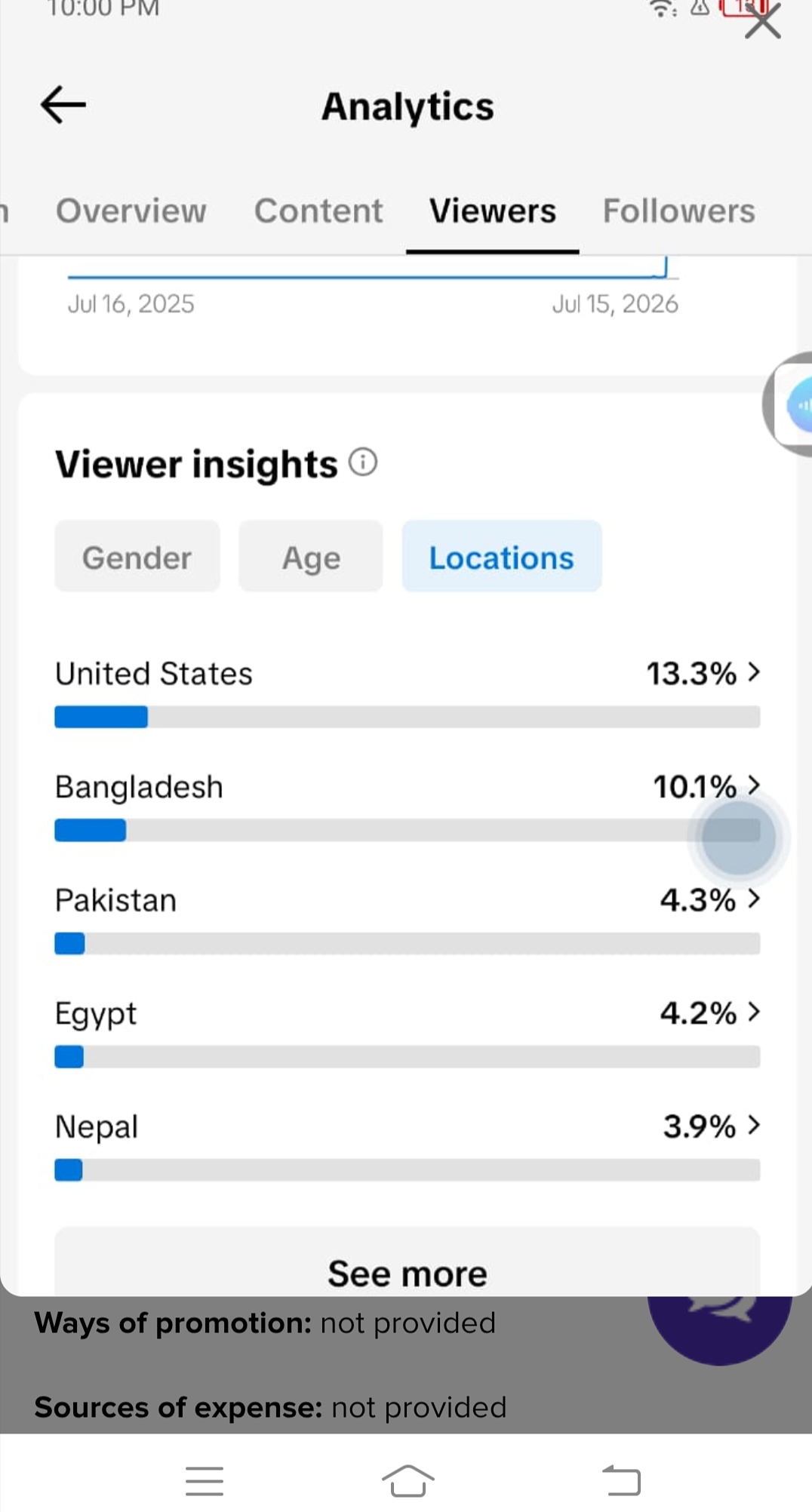The width and height of the screenshot is (812, 1512).
Task: Tap the Android recent apps menu icon
Action: 205,1480
